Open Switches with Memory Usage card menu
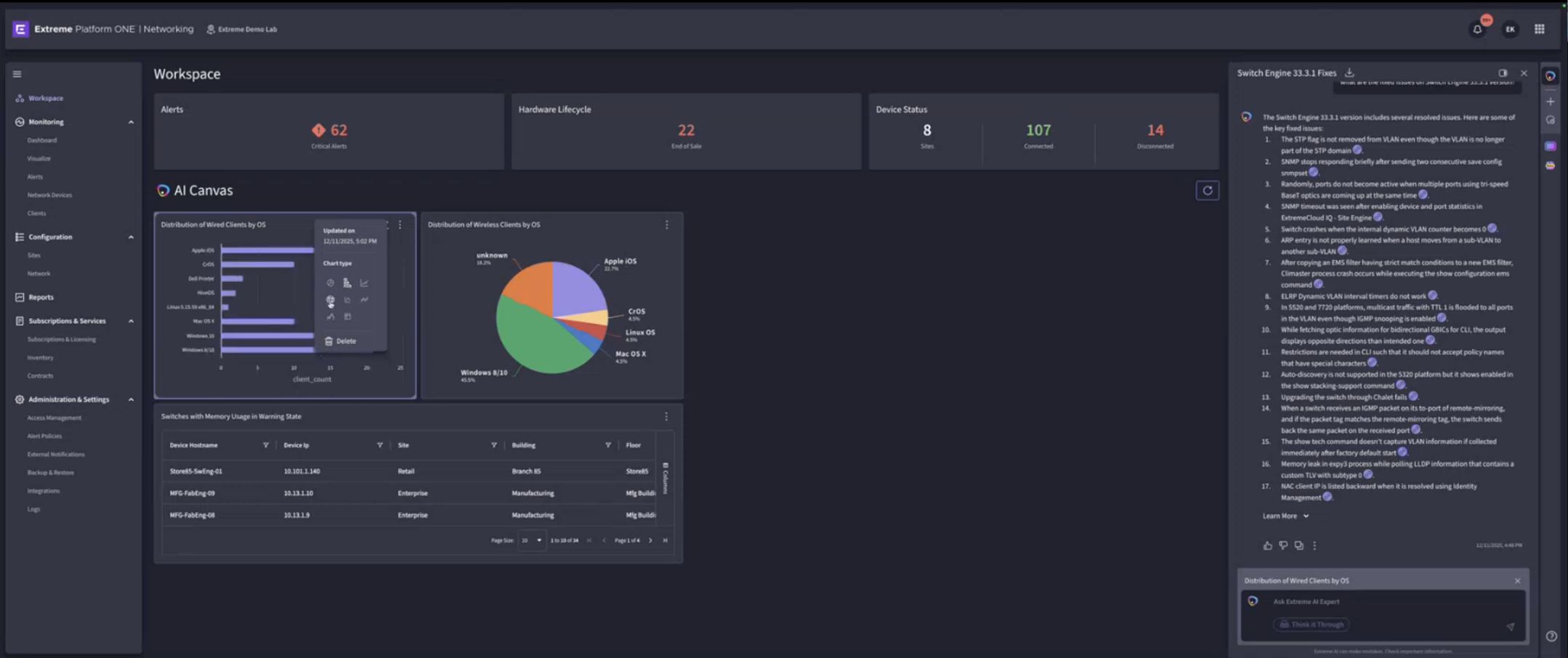1568x658 pixels. tap(666, 417)
